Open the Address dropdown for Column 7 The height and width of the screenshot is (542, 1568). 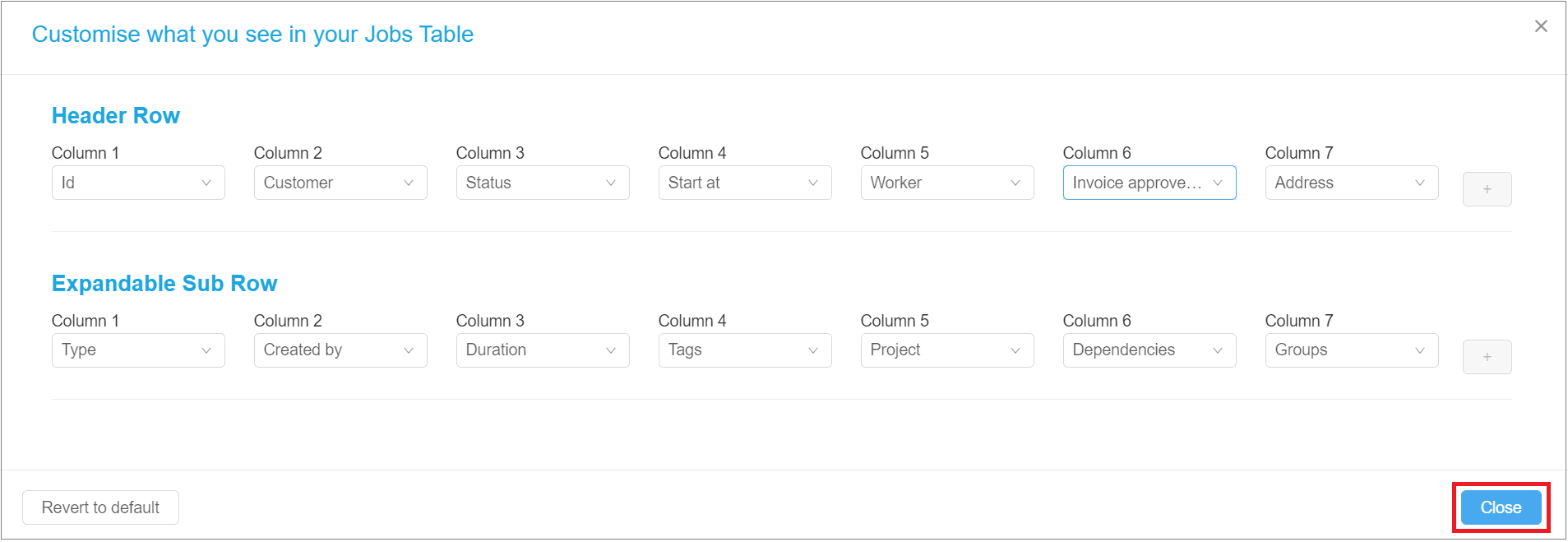[1351, 183]
